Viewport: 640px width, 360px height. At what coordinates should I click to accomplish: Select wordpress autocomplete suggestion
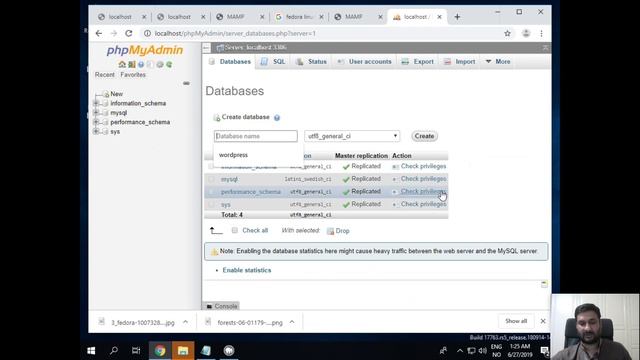(233, 155)
